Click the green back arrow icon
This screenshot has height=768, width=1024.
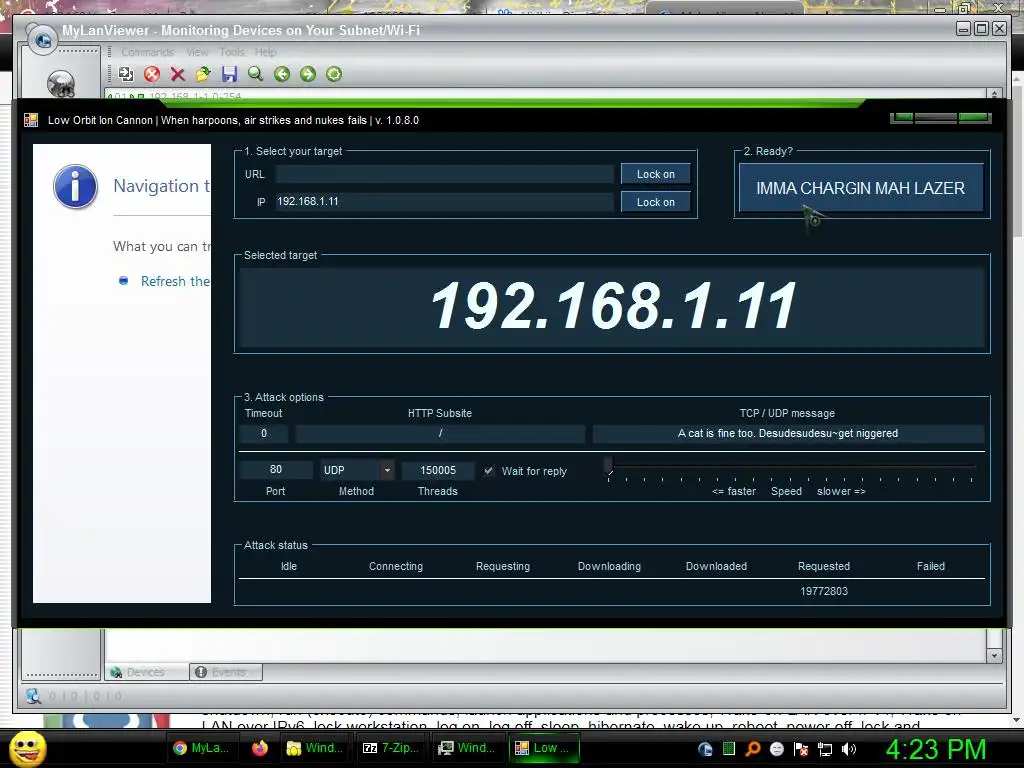point(281,74)
